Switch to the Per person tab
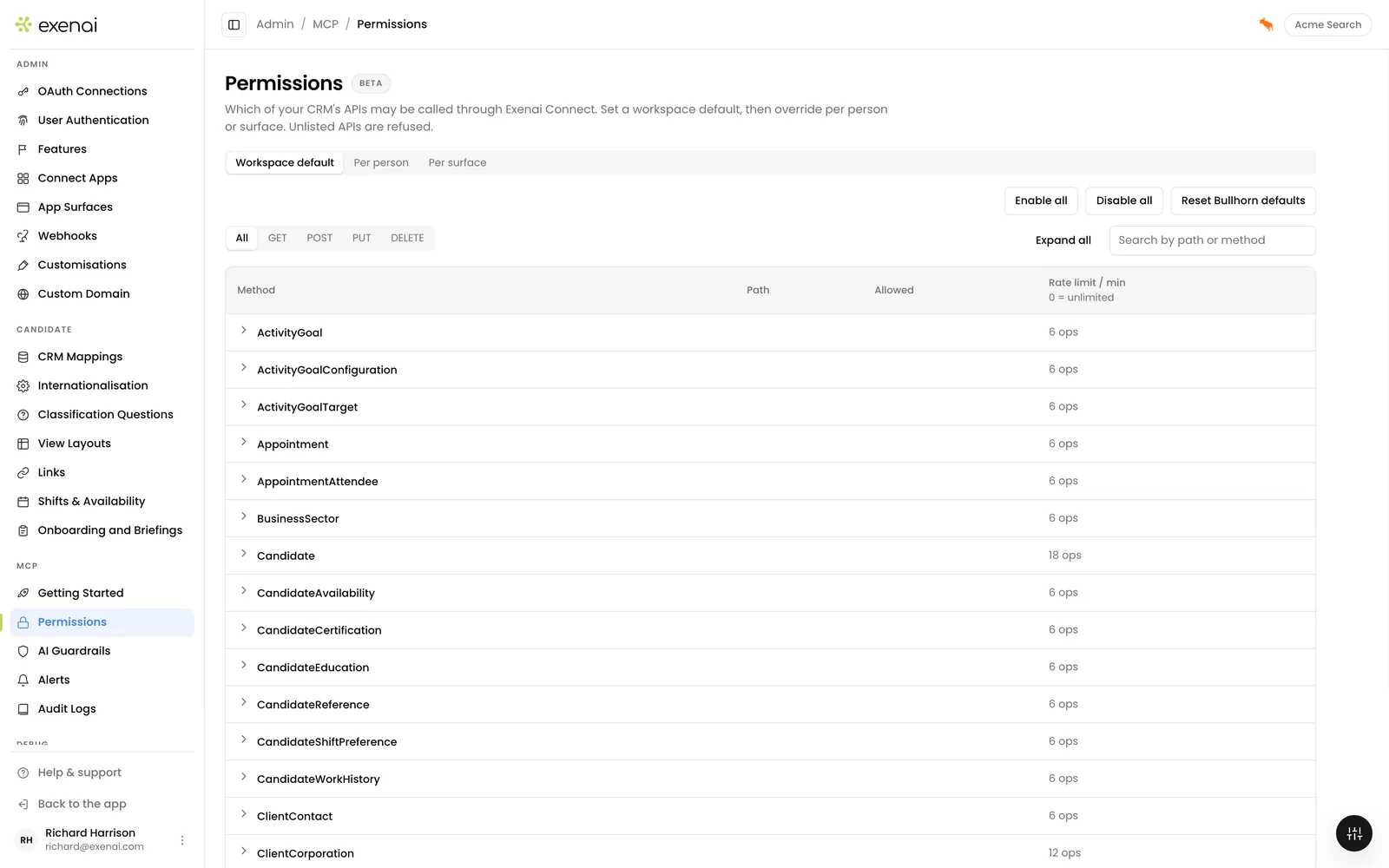 point(381,162)
